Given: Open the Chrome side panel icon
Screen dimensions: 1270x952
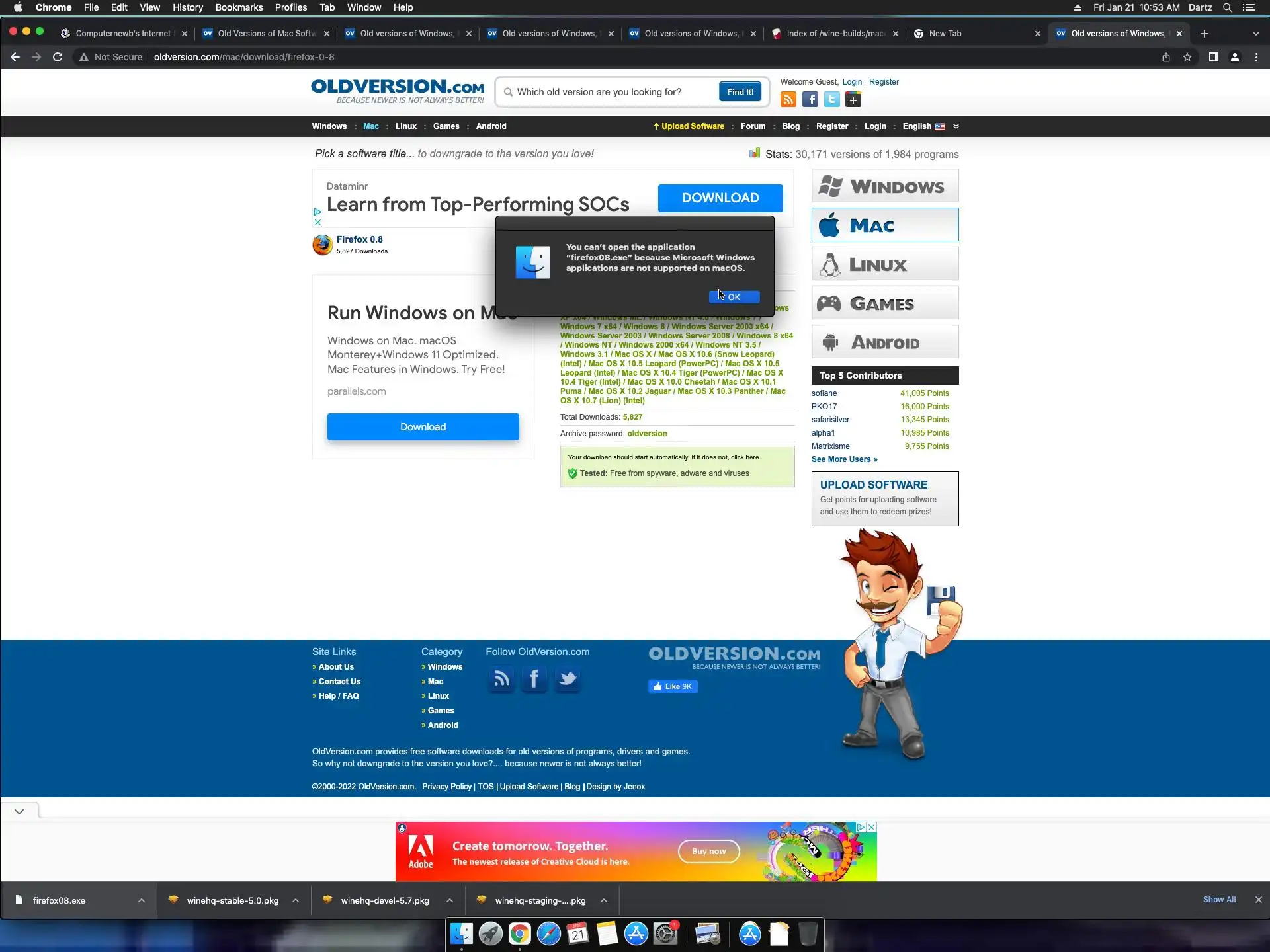Looking at the screenshot, I should tap(1213, 57).
